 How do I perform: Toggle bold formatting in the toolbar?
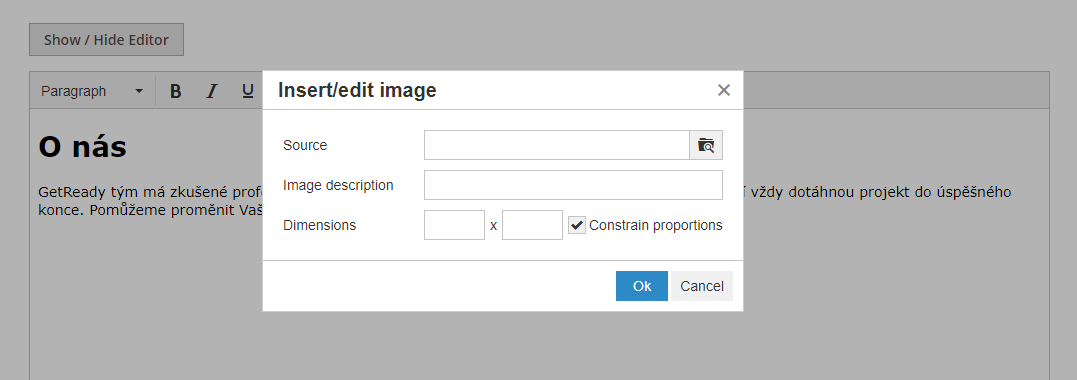(176, 91)
